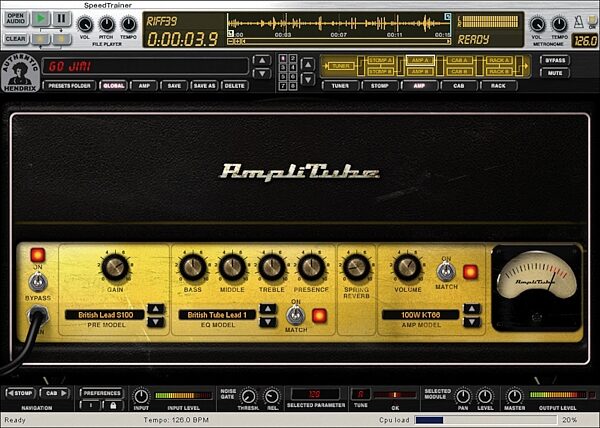Screen dimensions: 600x428
Task: Set loop end marker button B
Action: [x=61, y=39]
